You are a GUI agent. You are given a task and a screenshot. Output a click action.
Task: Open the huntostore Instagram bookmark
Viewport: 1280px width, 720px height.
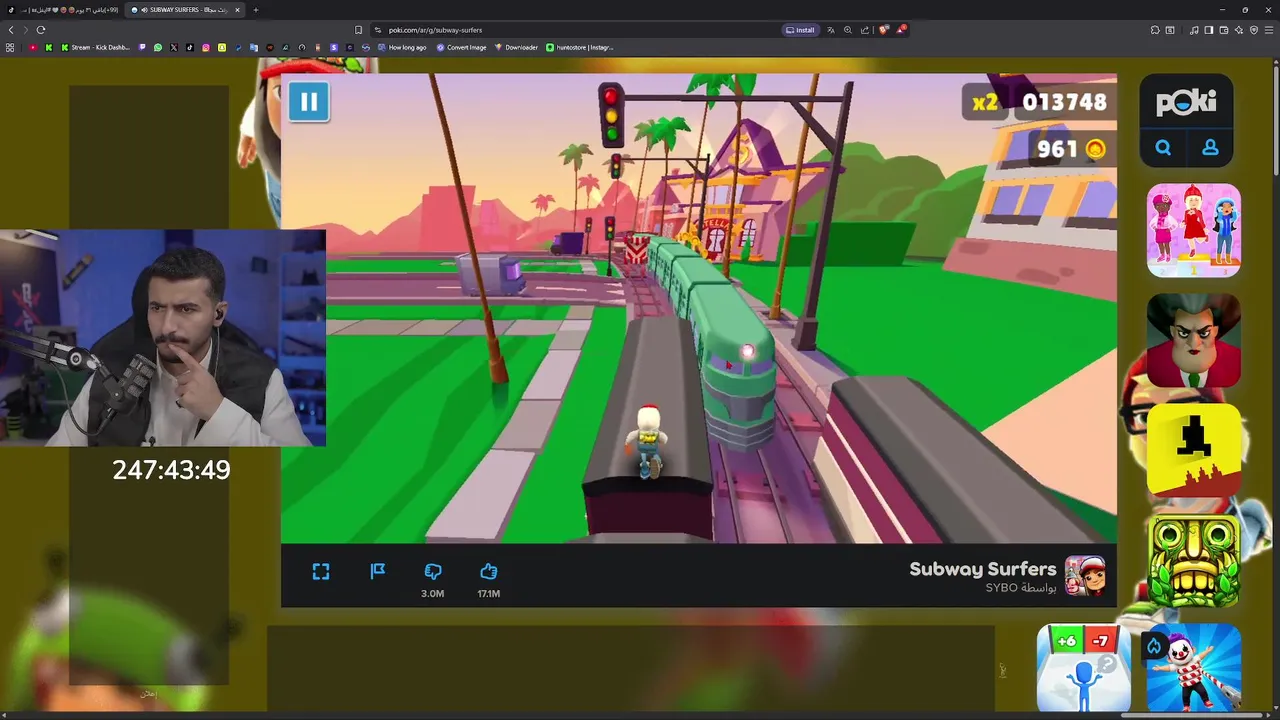pyautogui.click(x=580, y=47)
